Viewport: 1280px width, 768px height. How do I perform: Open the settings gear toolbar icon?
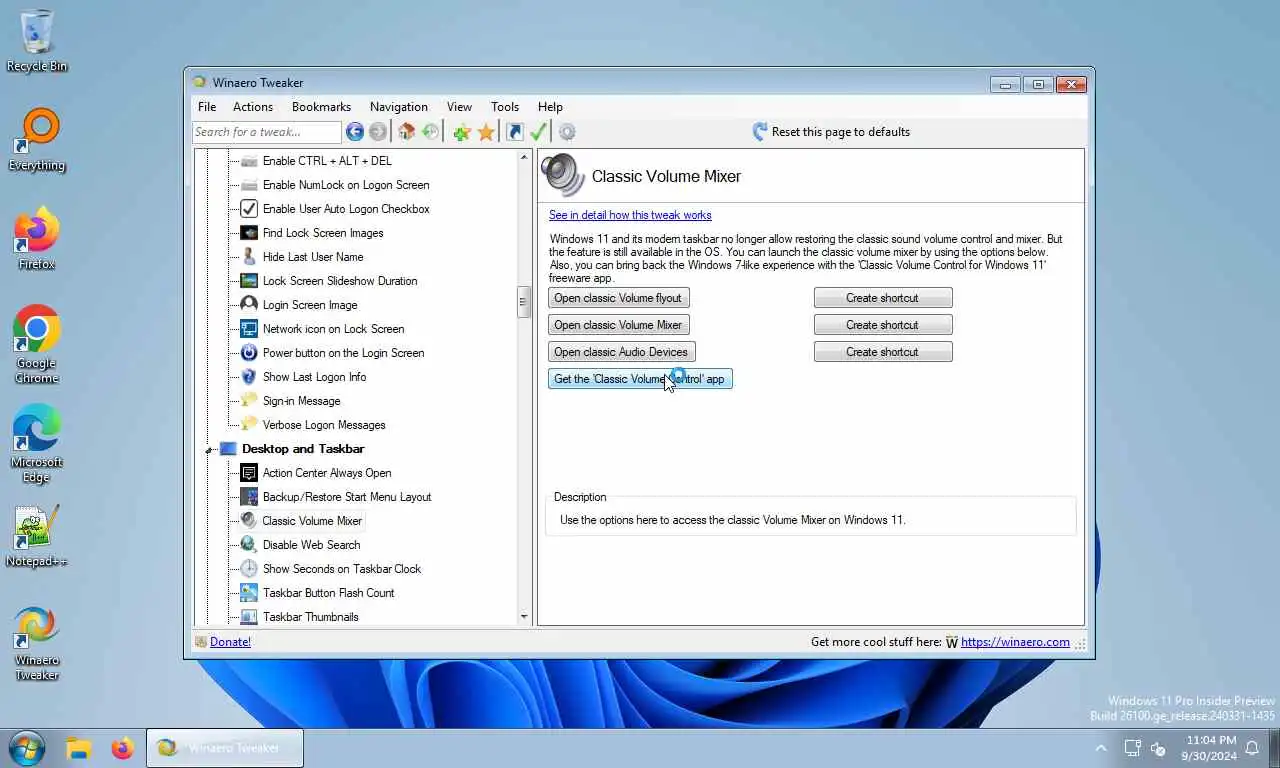pos(567,132)
